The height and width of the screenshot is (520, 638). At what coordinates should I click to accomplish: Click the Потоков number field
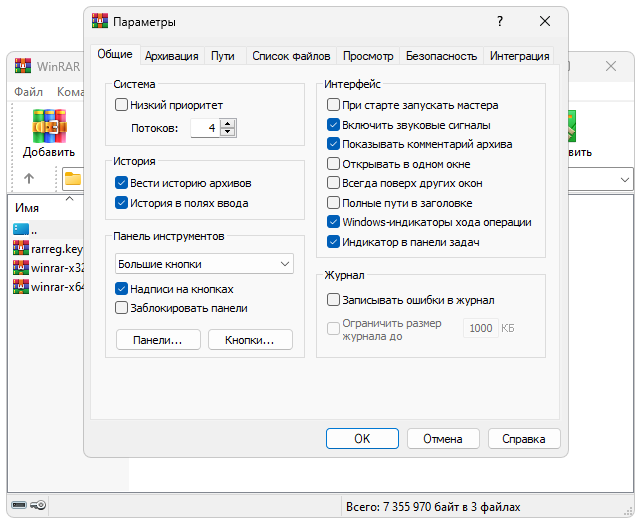205,128
